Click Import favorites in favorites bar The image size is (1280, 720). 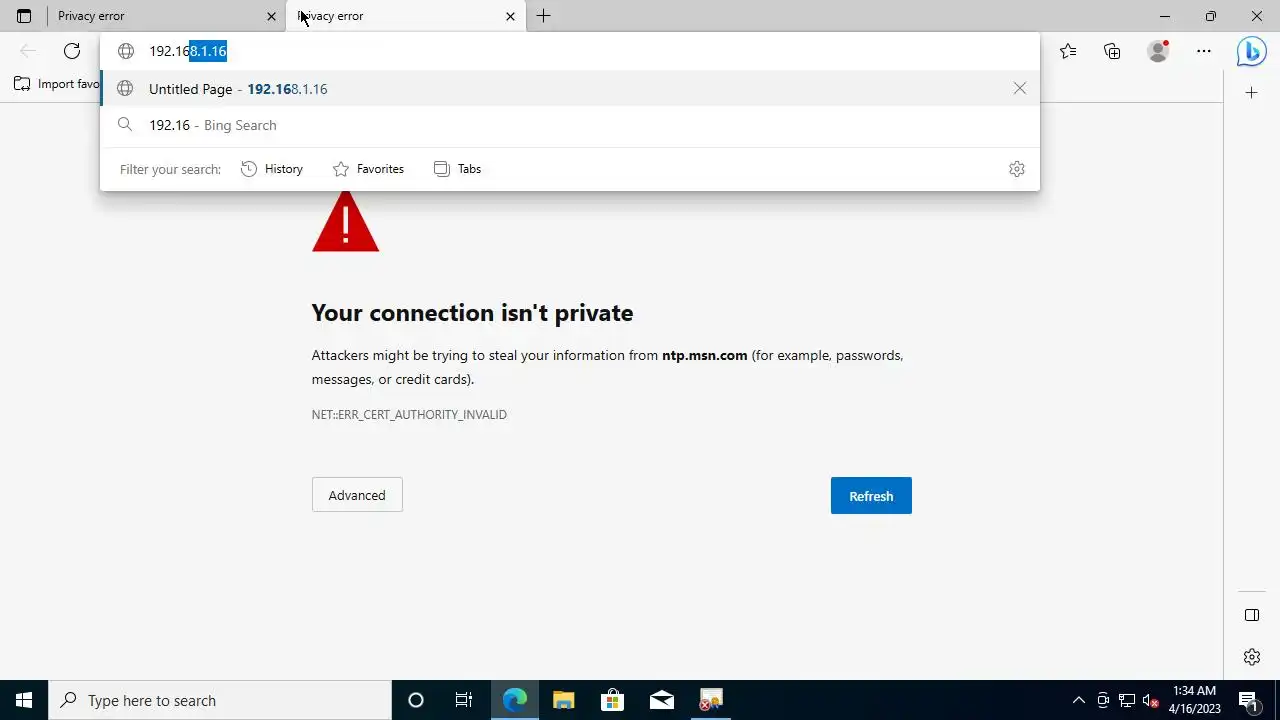58,84
